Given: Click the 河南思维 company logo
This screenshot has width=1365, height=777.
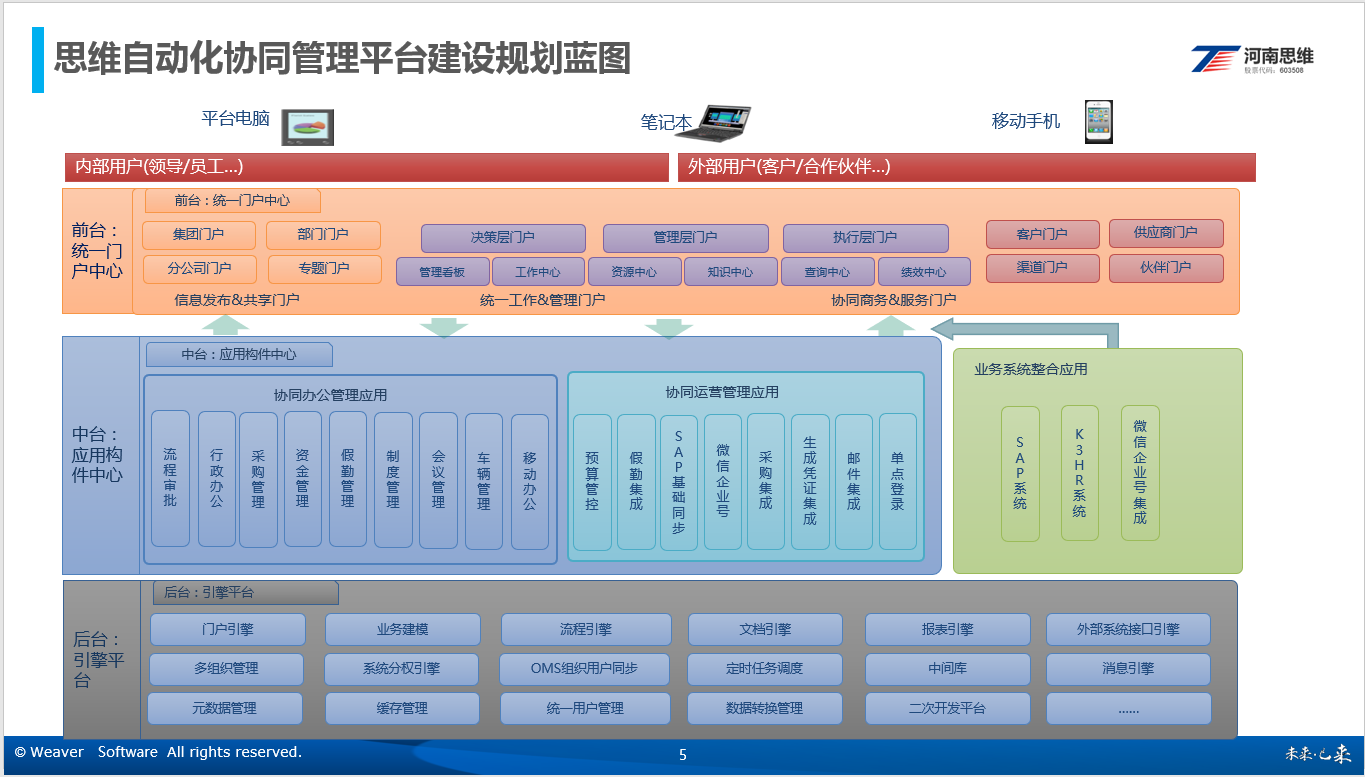Looking at the screenshot, I should point(1253,60).
